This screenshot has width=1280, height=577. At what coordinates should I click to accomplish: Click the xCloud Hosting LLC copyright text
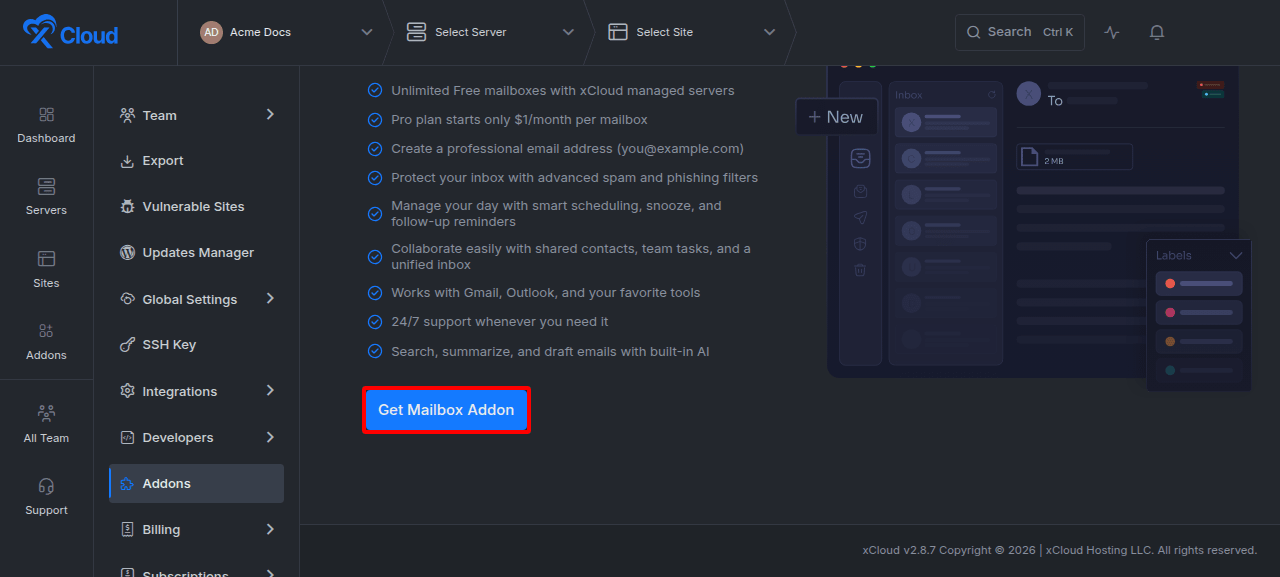pyautogui.click(x=1151, y=550)
